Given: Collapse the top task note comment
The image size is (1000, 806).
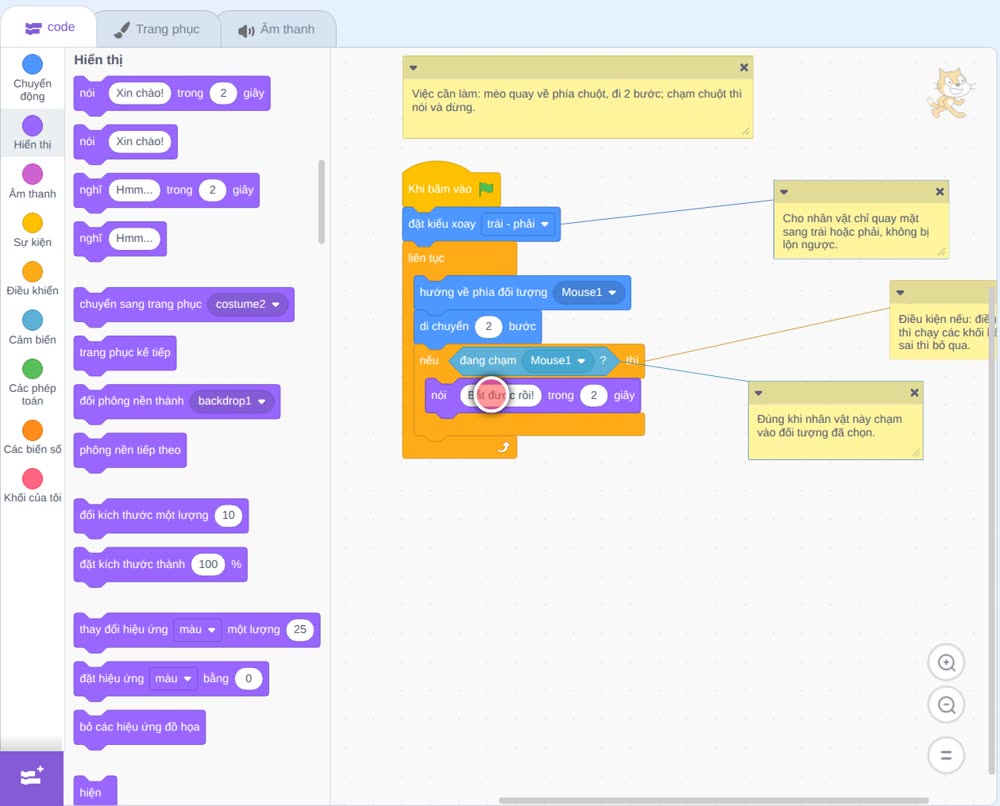Looking at the screenshot, I should 413,68.
